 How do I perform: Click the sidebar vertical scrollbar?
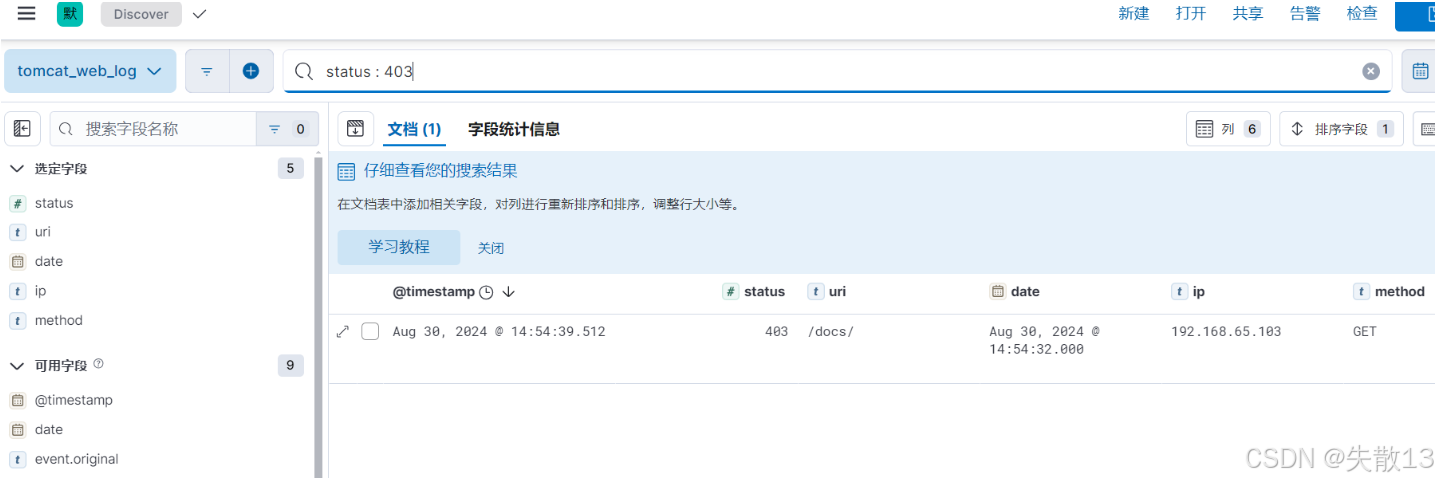(319, 316)
